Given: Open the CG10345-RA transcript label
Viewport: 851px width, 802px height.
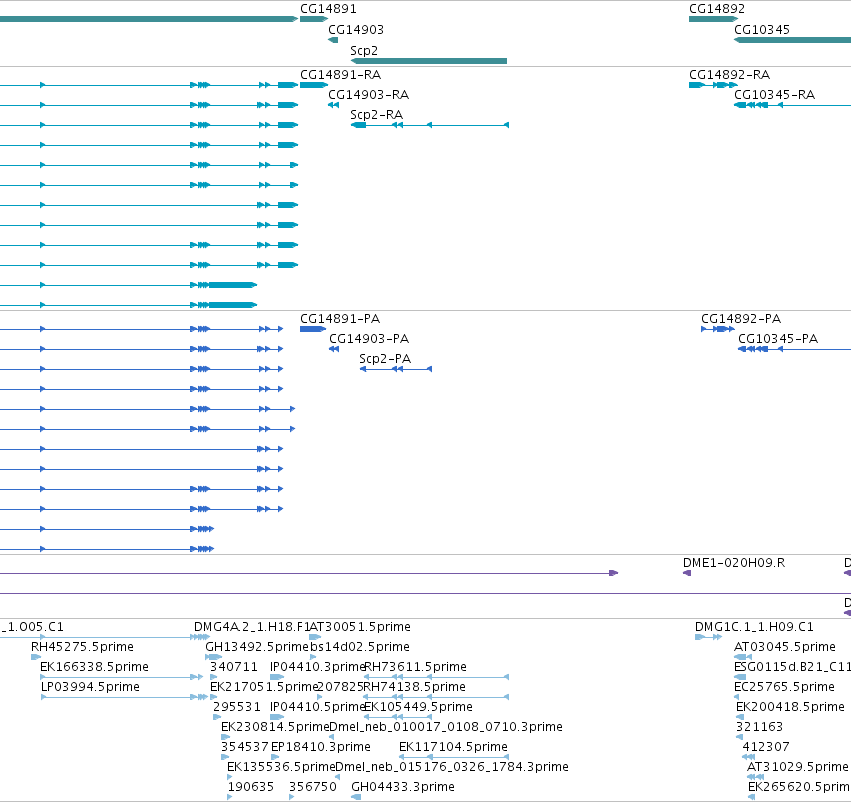Looking at the screenshot, I should [774, 94].
